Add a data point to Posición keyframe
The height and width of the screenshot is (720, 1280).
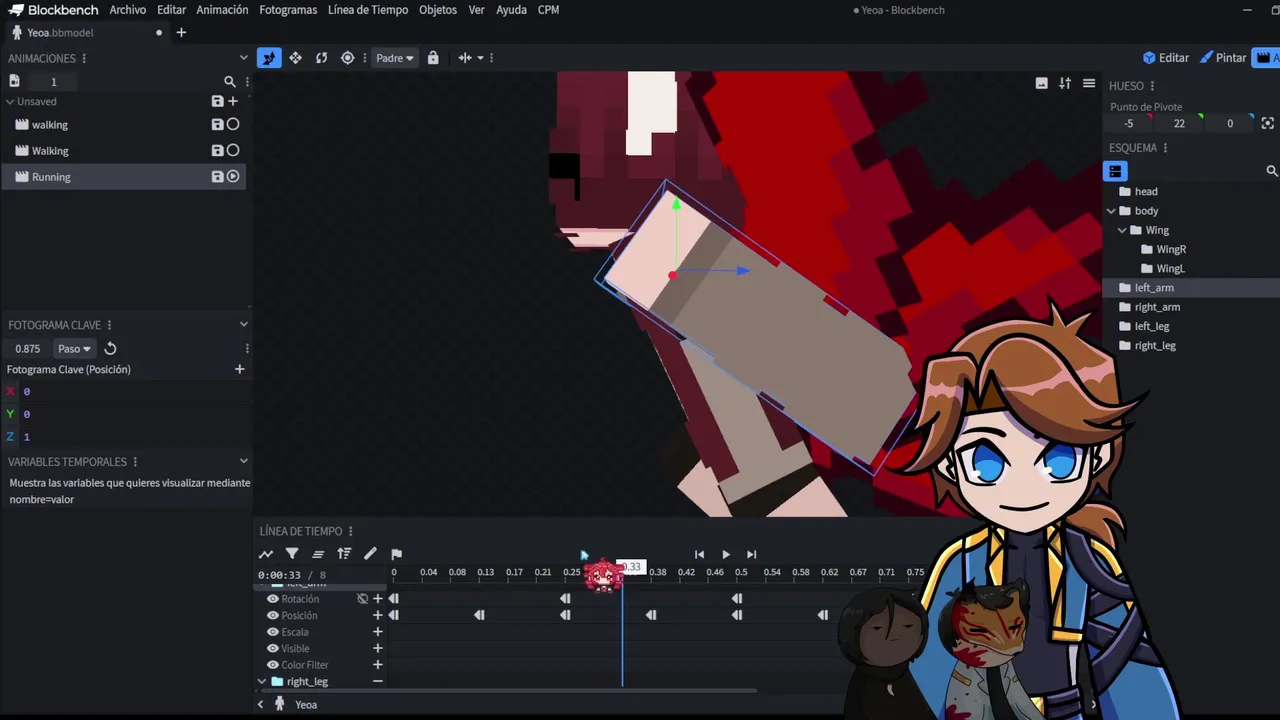(x=239, y=370)
